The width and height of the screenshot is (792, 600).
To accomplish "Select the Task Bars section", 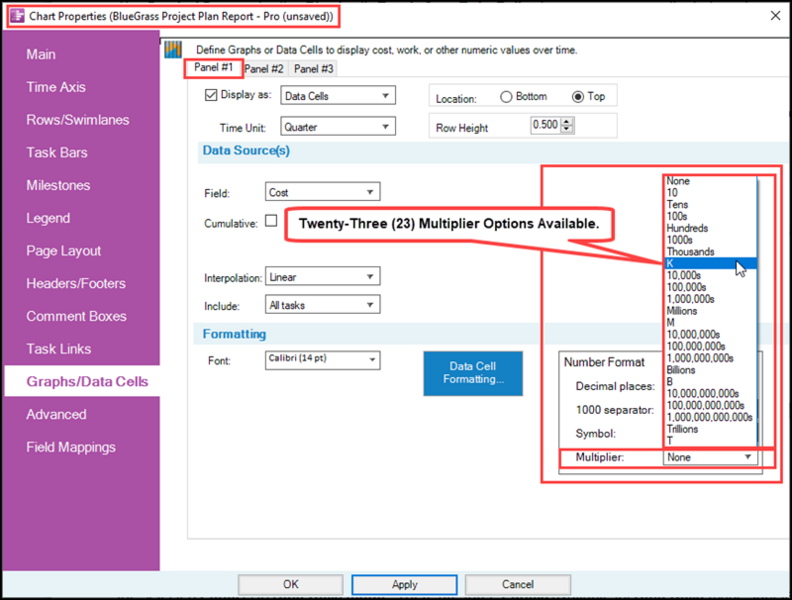I will pos(57,153).
